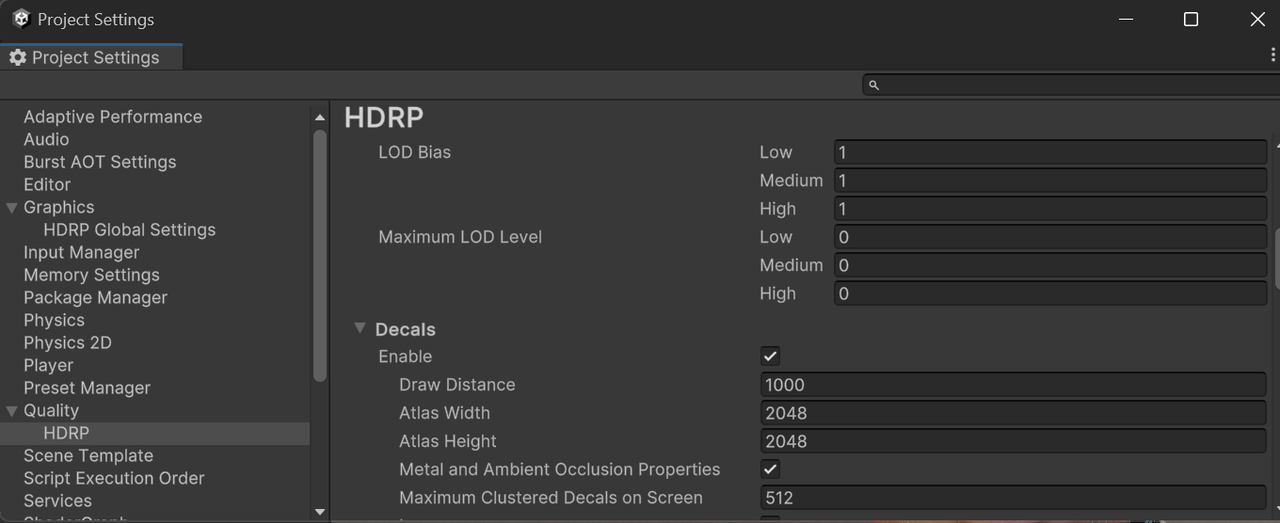Select Audio settings category
The image size is (1280, 523).
click(46, 139)
